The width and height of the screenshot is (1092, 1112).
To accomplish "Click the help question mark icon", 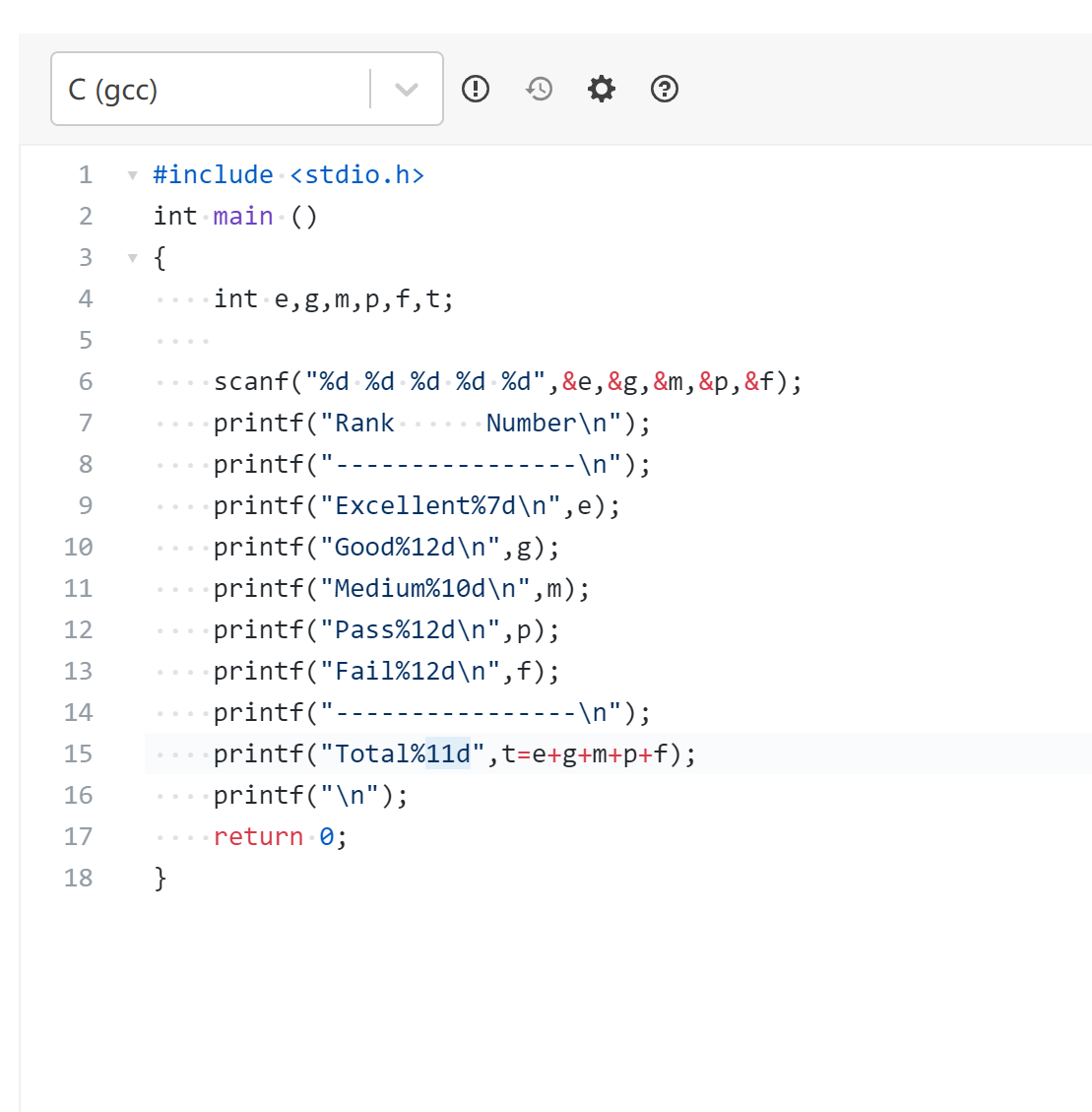I will 665,89.
